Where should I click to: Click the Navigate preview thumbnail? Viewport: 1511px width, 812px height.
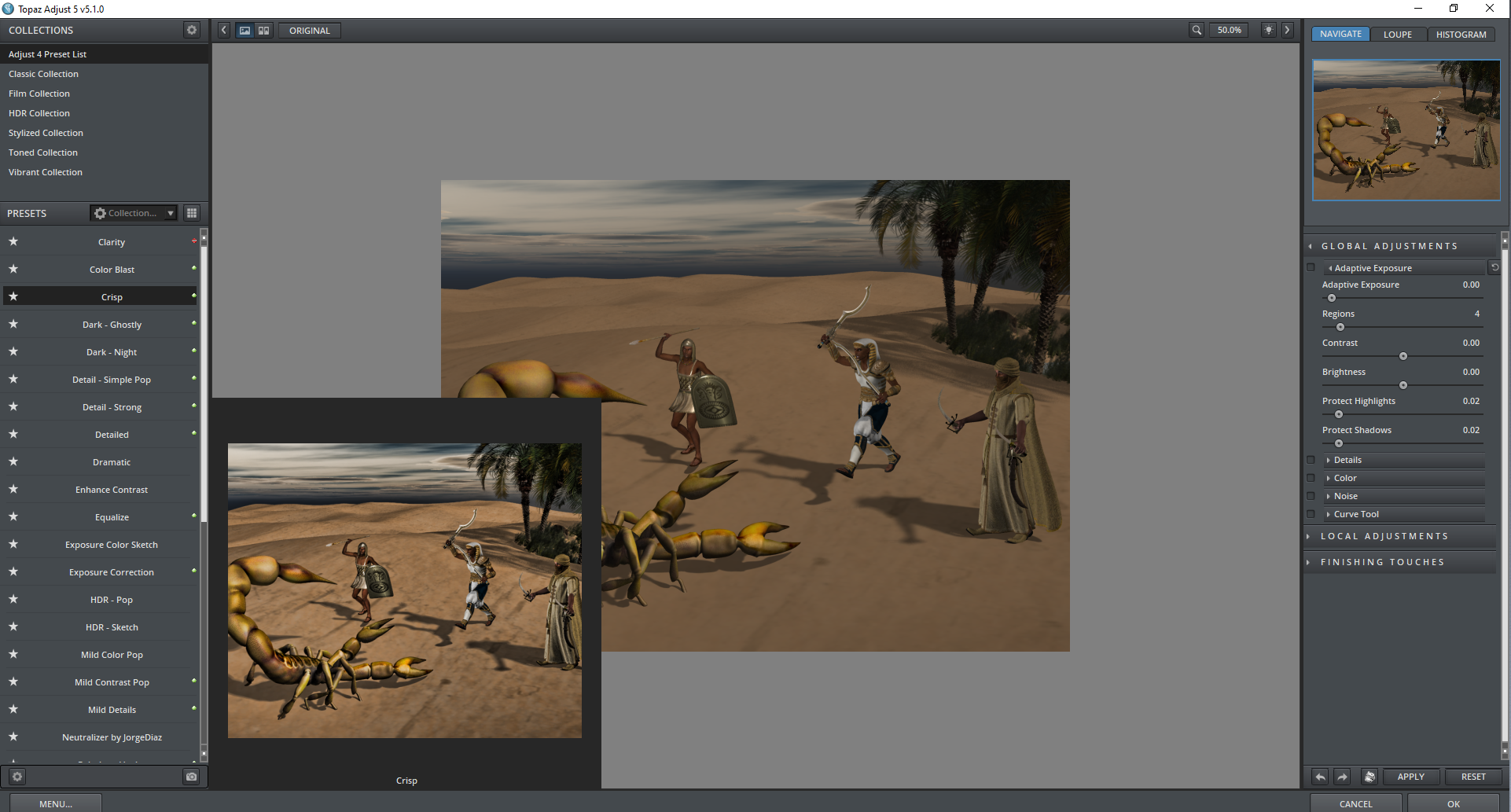click(x=1406, y=130)
